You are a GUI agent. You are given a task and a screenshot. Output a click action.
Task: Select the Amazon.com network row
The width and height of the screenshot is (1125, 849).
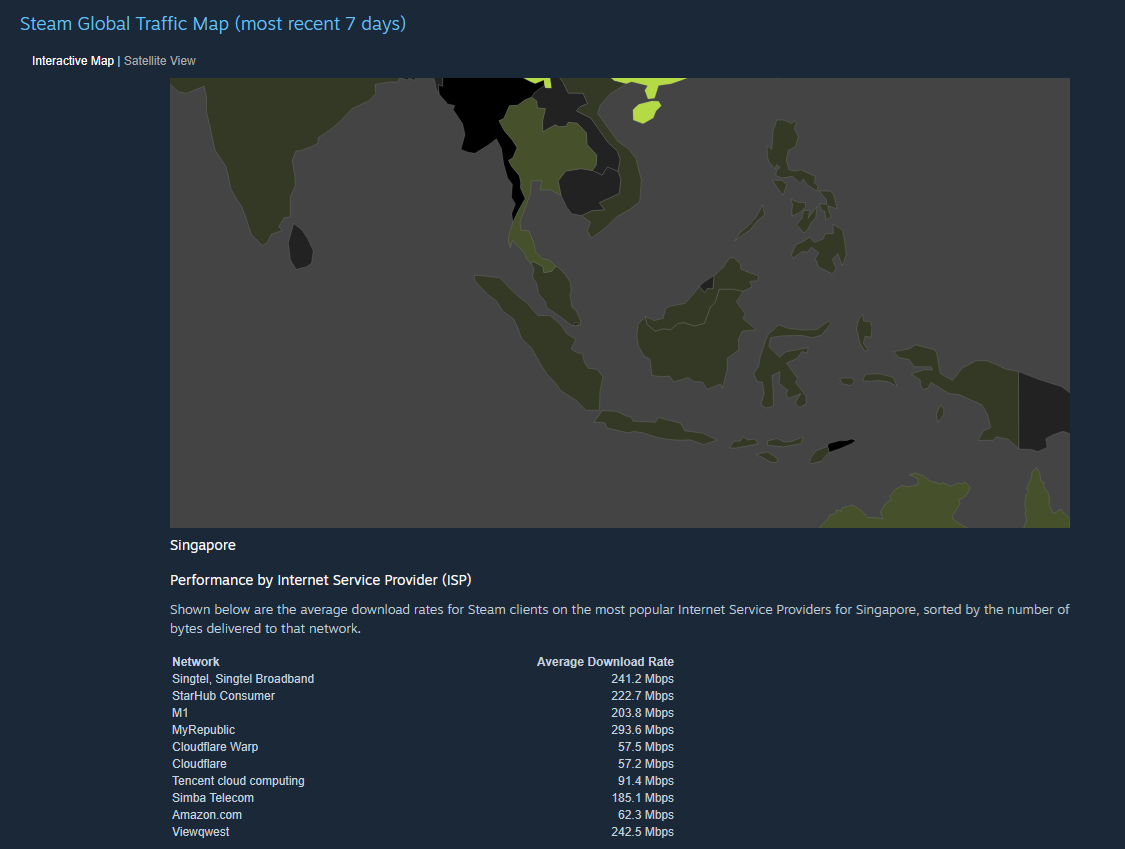pyautogui.click(x=423, y=815)
